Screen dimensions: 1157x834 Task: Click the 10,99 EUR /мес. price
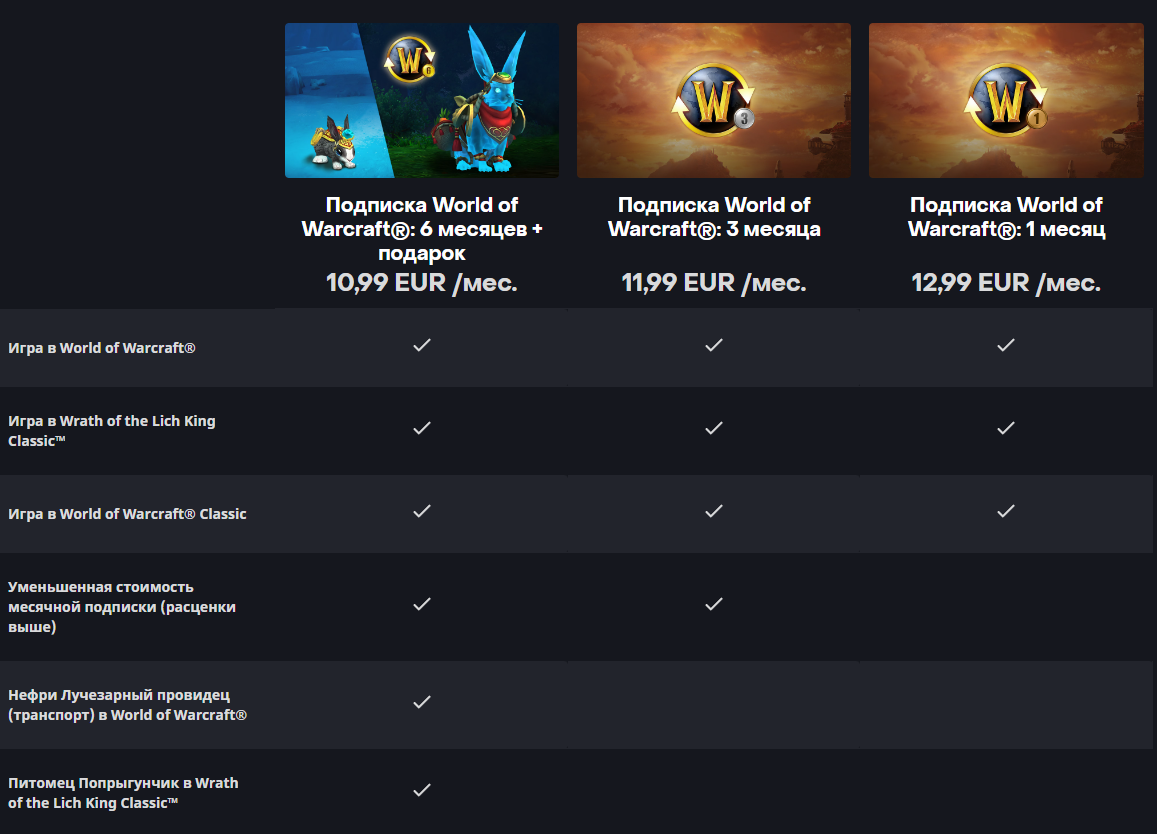tap(421, 283)
